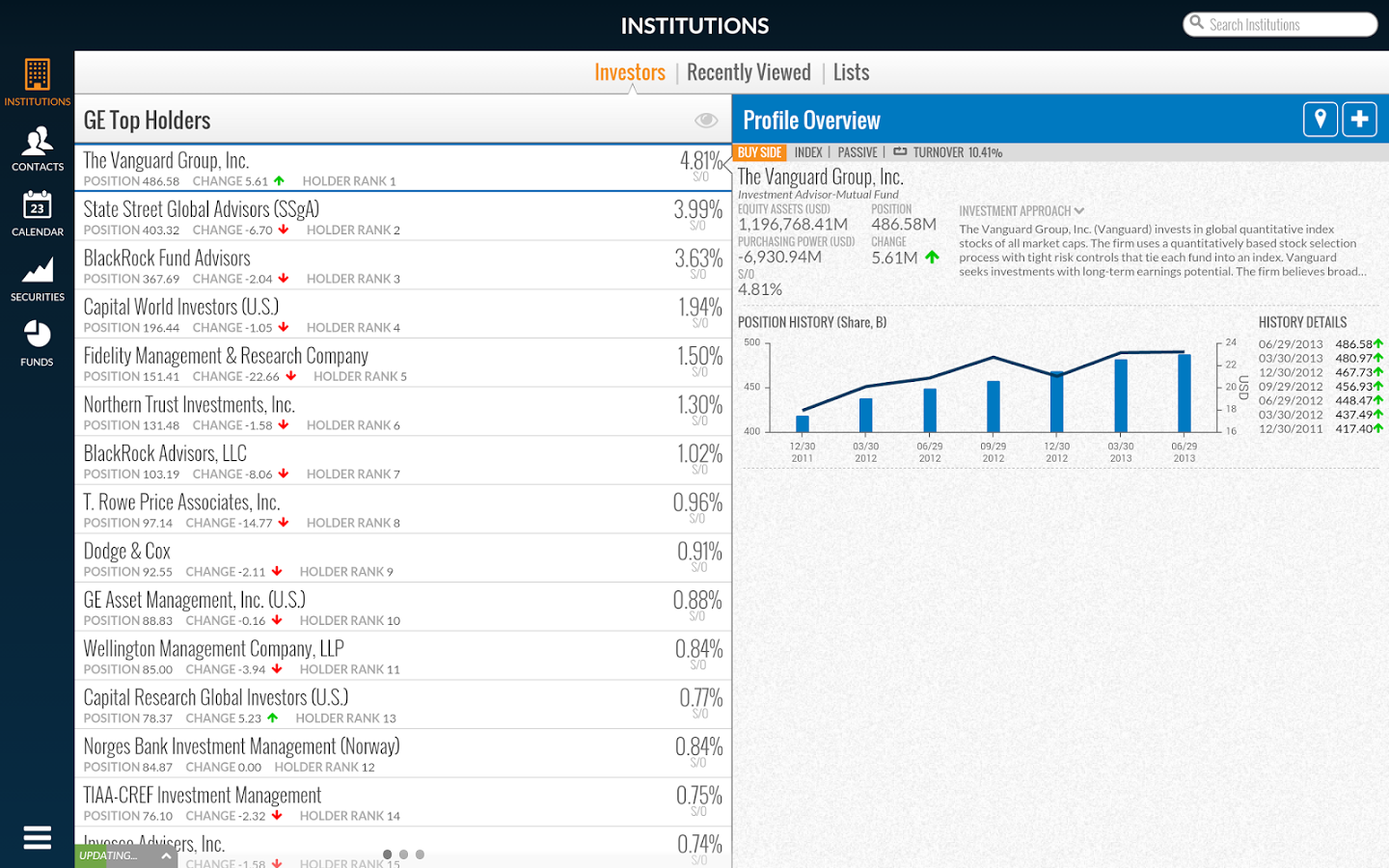
Task: Click the third page indicator dot
Action: click(x=420, y=854)
